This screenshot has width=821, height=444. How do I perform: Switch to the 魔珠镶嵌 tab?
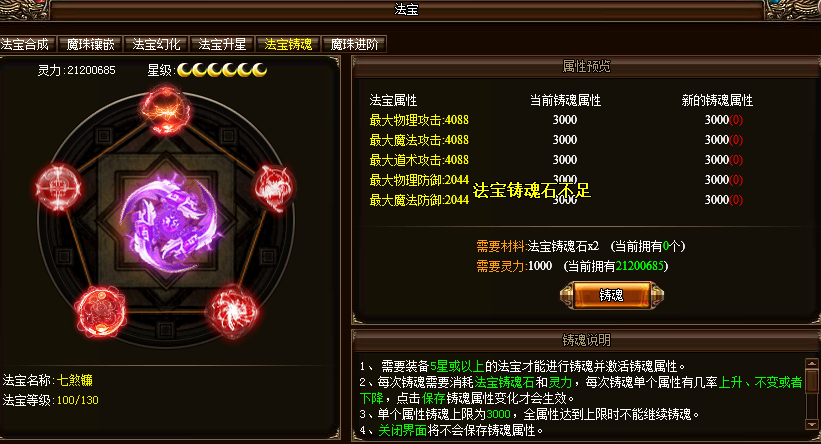point(90,45)
